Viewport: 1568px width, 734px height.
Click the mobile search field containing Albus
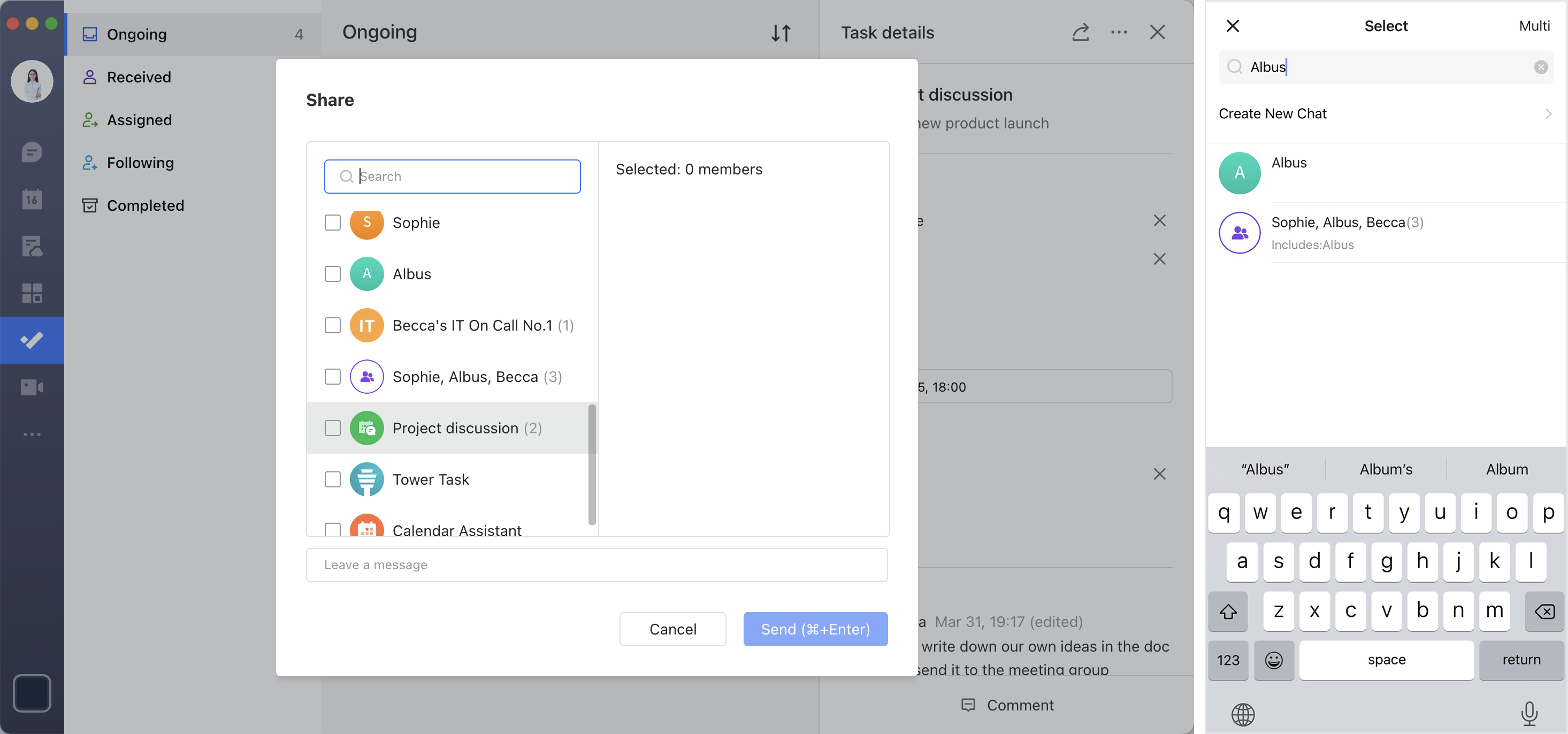coord(1386,67)
